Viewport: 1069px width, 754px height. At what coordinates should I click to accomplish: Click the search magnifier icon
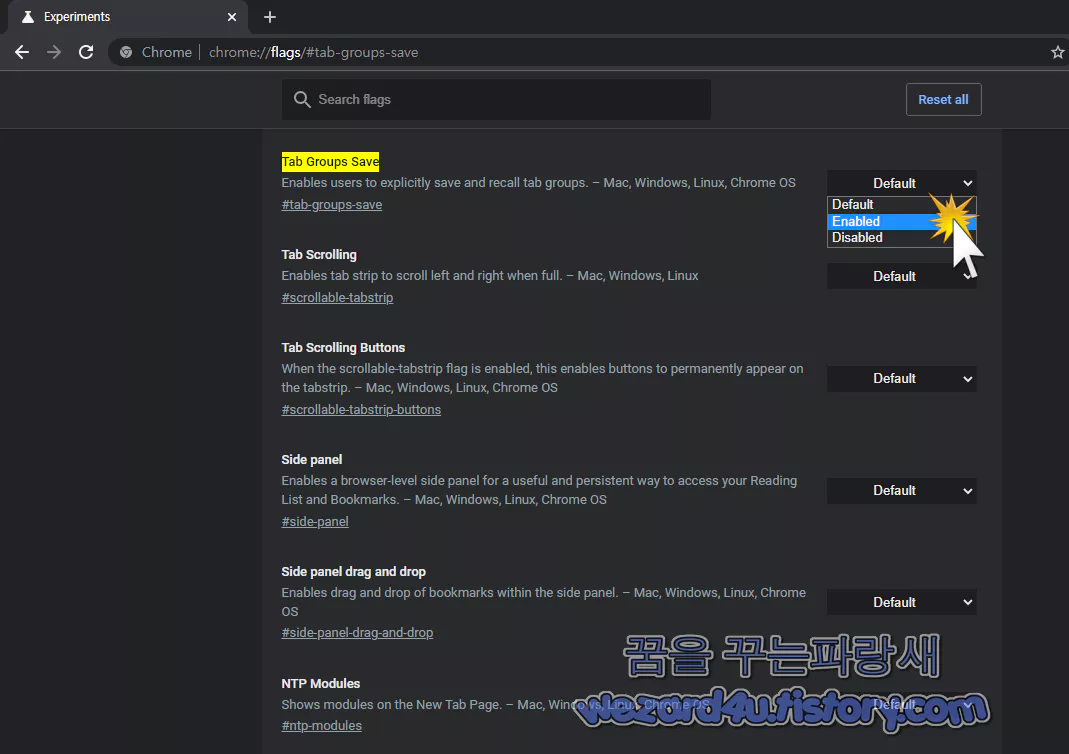302,100
